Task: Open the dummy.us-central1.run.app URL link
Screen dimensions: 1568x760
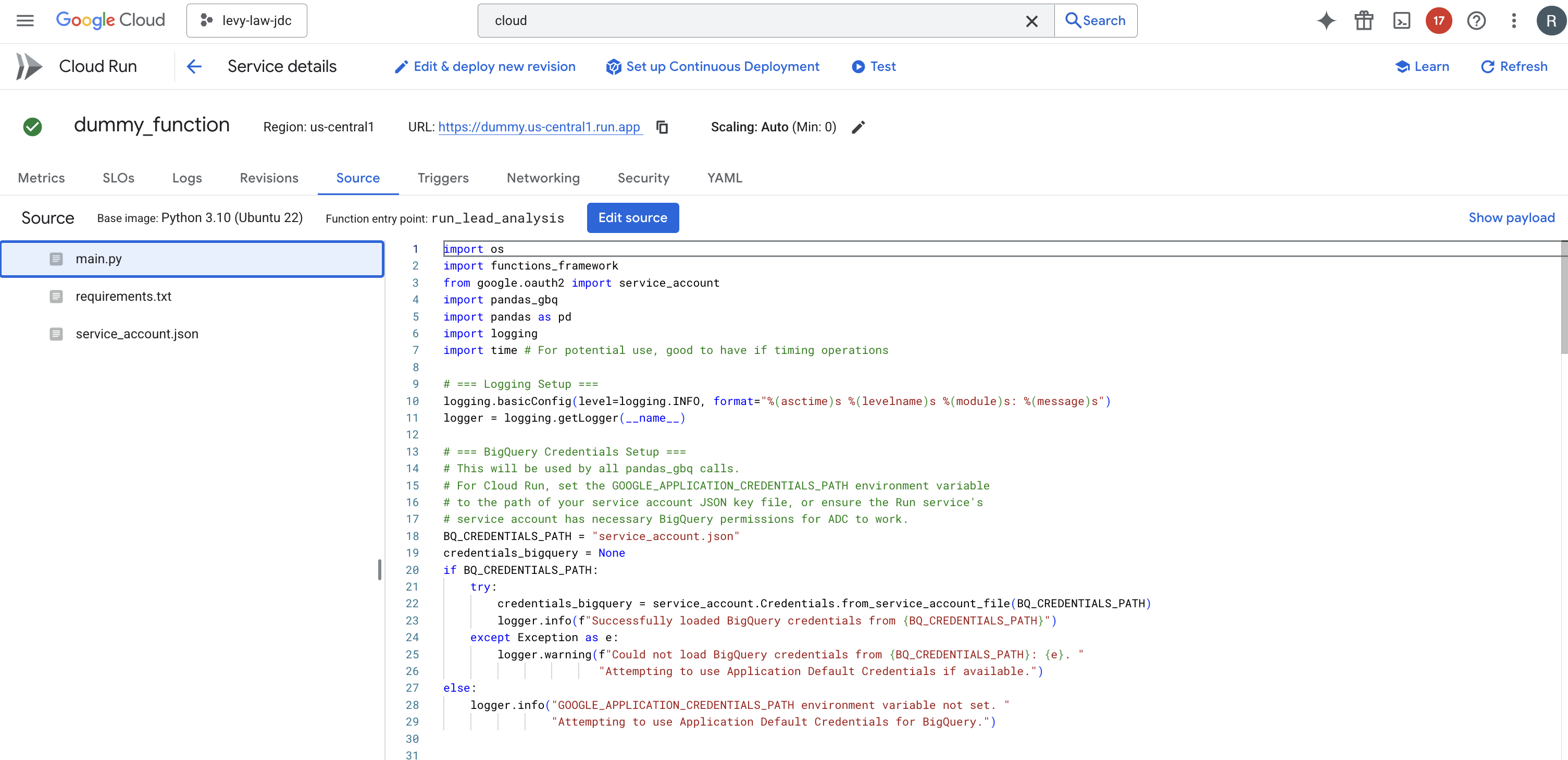Action: (x=539, y=127)
